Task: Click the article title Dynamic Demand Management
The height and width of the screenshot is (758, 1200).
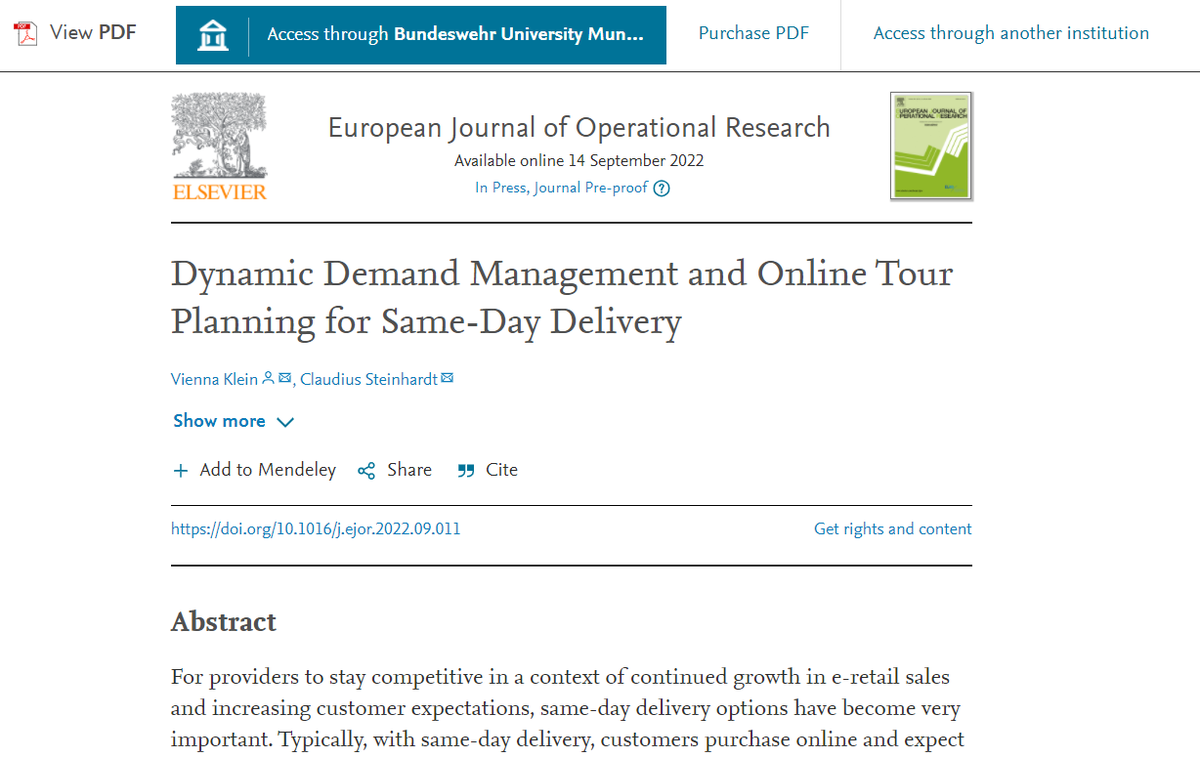Action: [562, 297]
